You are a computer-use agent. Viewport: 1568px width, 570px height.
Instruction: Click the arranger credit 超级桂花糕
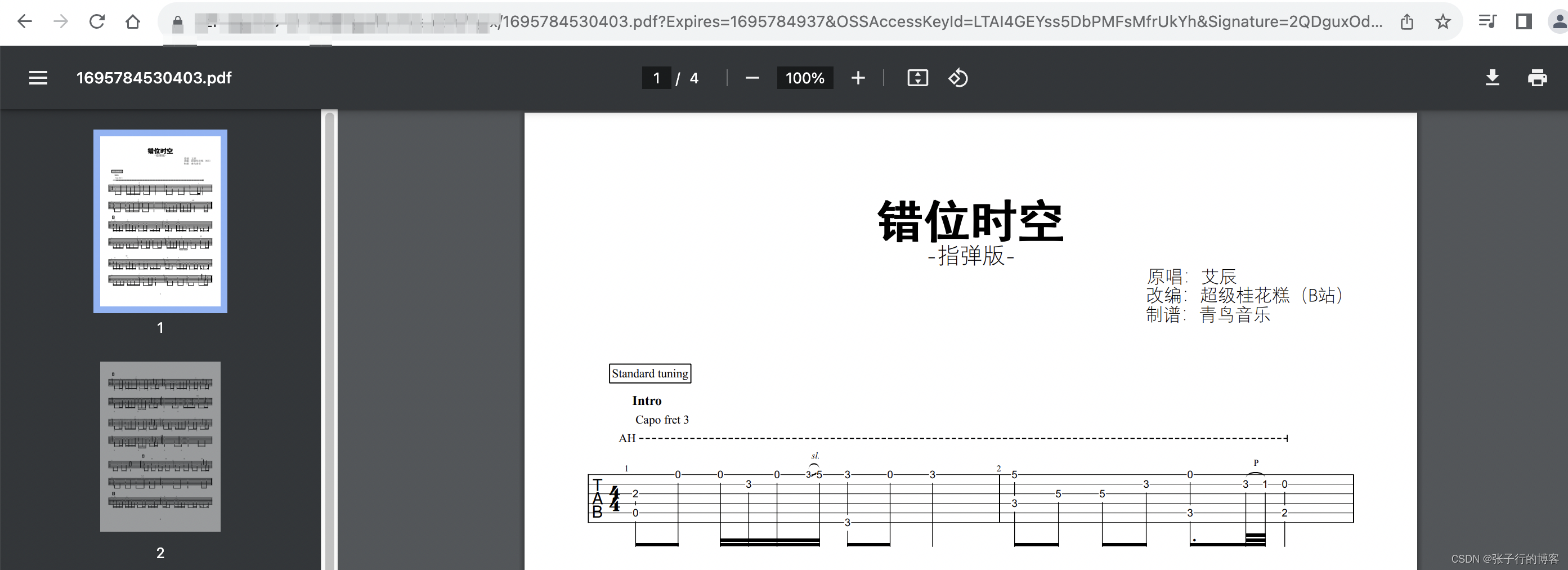coord(1244,295)
